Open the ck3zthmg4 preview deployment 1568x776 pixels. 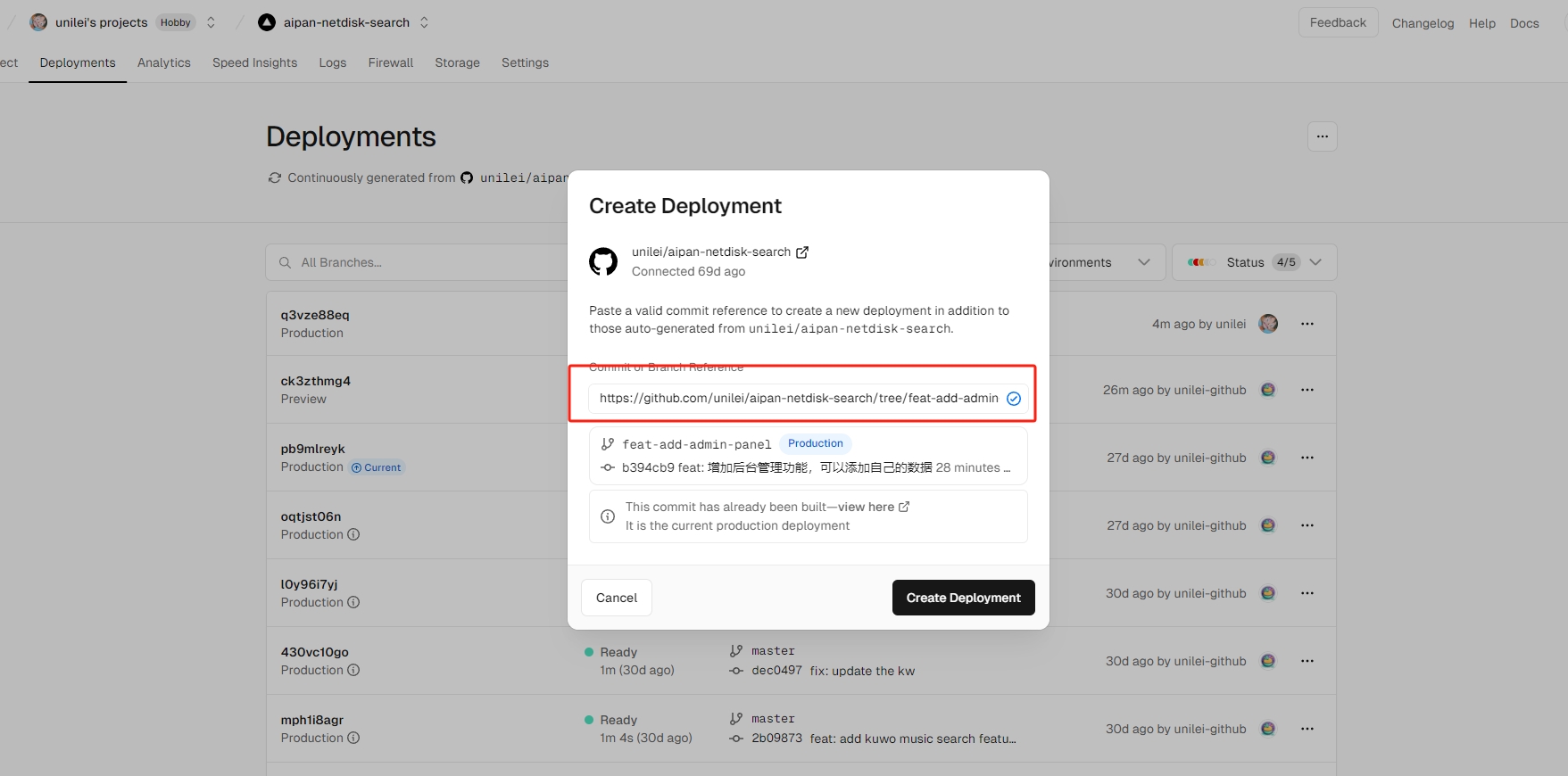coord(316,381)
